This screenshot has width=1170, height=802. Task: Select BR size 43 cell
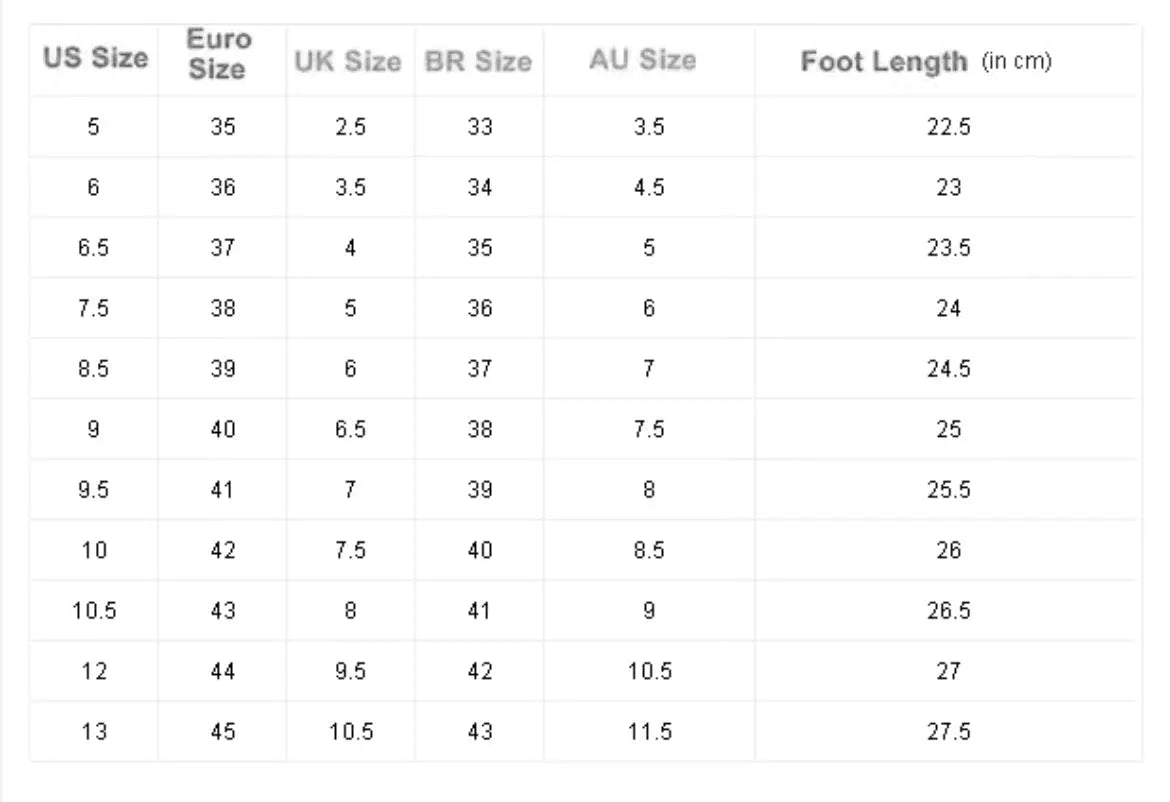tap(480, 732)
